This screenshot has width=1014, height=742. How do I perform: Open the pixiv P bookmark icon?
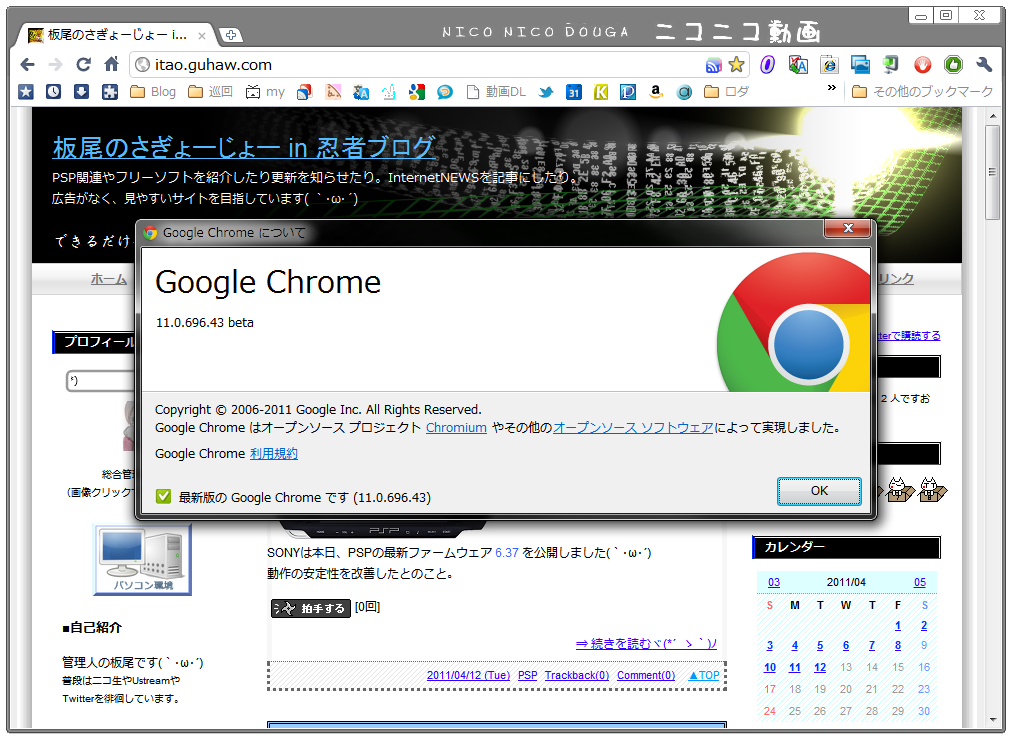[628, 93]
